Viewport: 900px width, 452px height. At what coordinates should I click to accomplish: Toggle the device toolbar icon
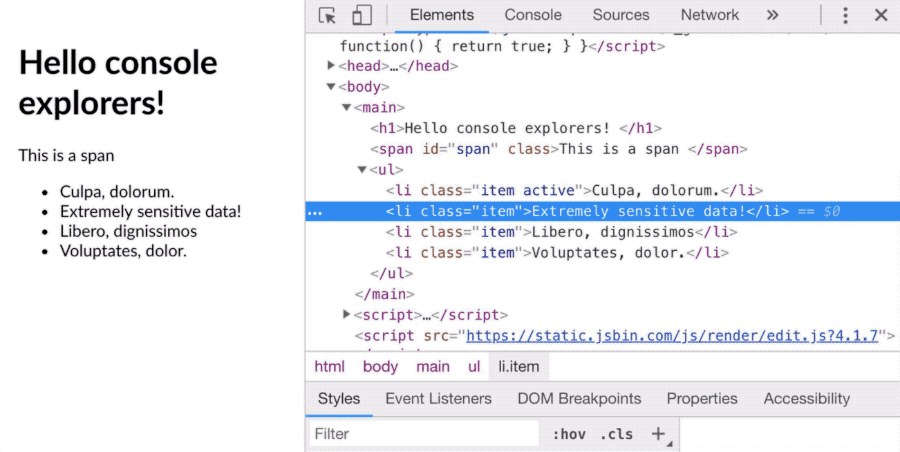[x=361, y=15]
